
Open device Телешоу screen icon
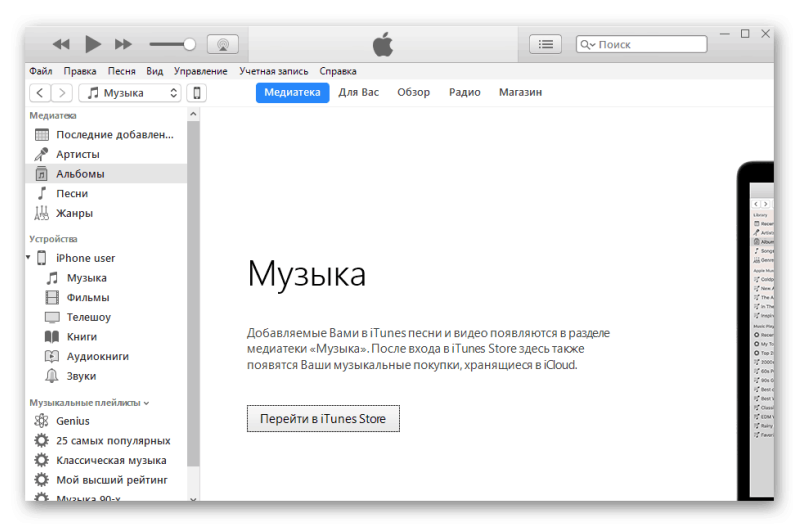tap(52, 317)
